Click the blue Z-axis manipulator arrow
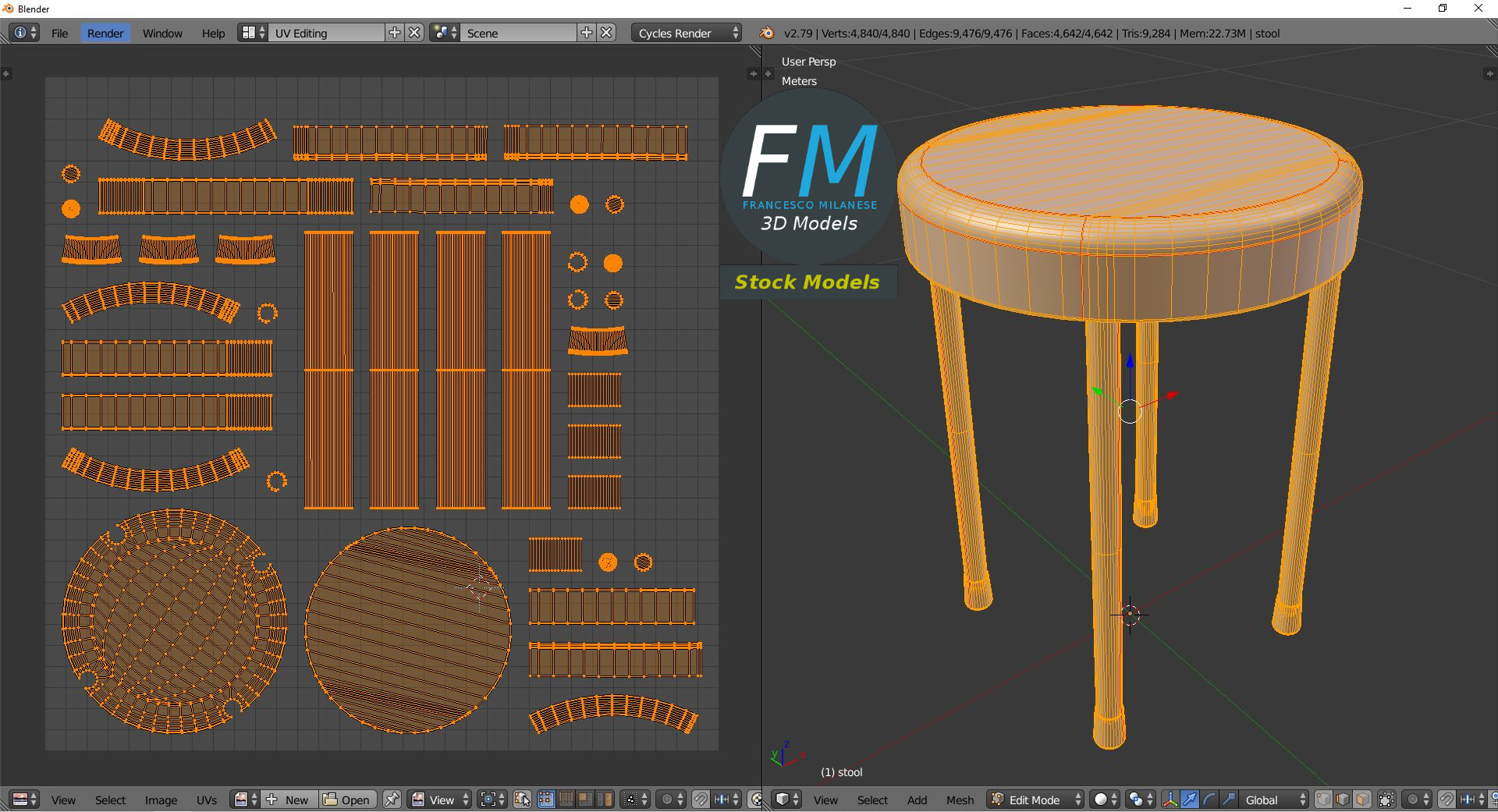1498x812 pixels. pos(1130,362)
